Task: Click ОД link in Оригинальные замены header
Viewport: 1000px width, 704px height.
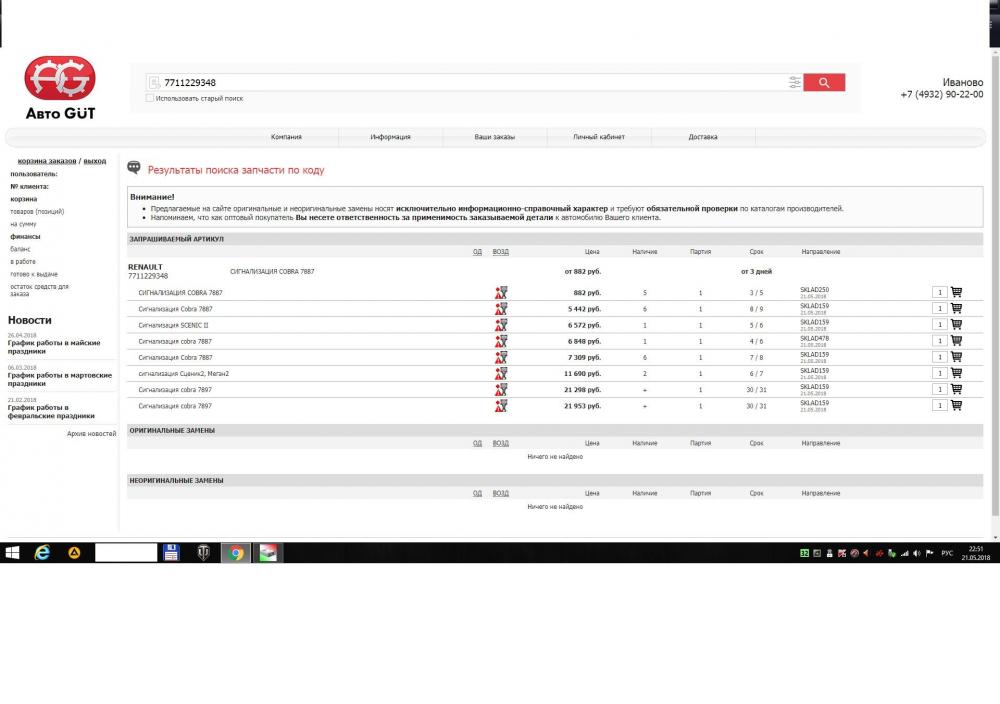Action: (x=477, y=443)
